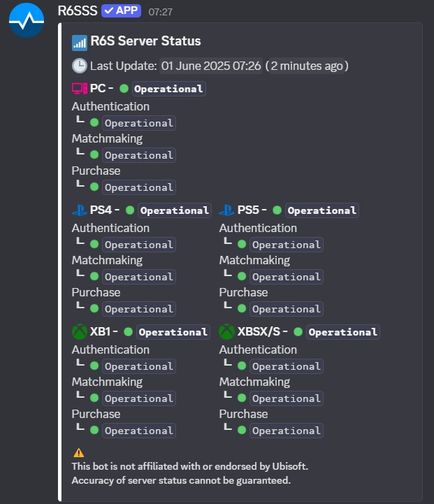
Task: Click the 07:27 message timestamp
Action: (x=160, y=12)
